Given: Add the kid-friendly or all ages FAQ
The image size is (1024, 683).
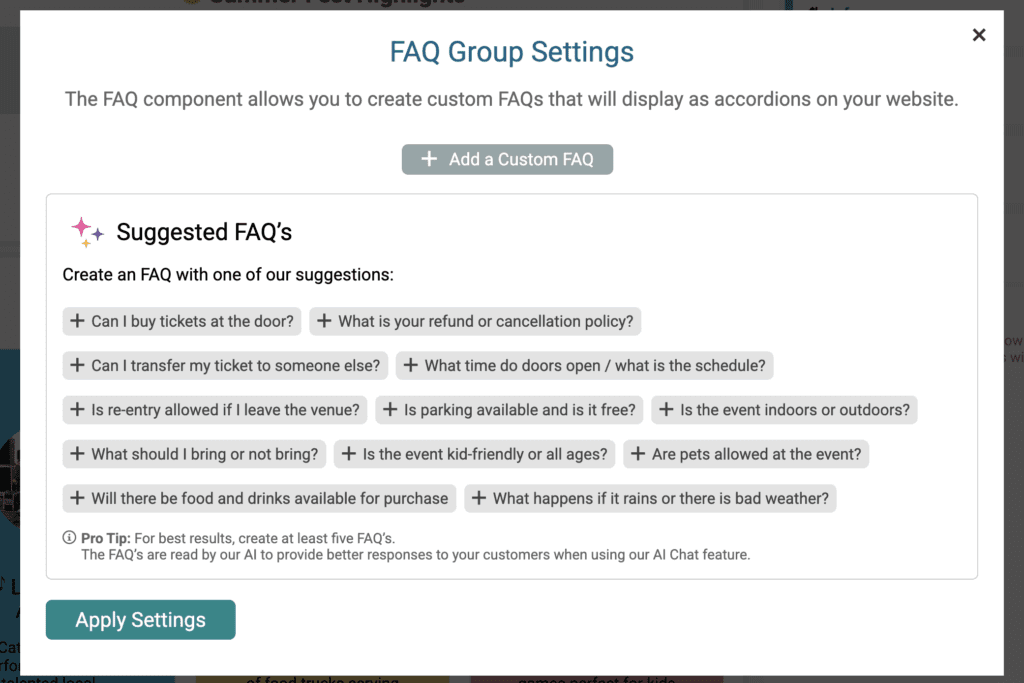Looking at the screenshot, I should tap(474, 454).
